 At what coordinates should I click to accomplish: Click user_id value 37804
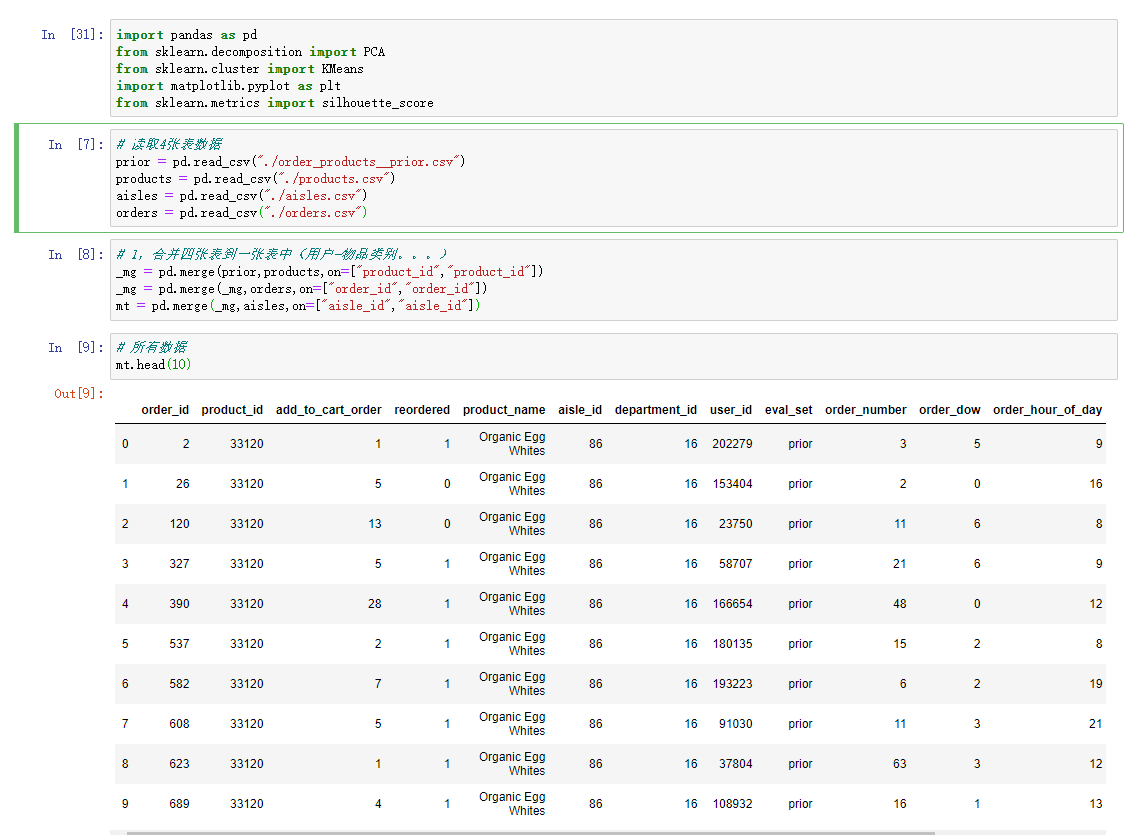pyautogui.click(x=735, y=763)
